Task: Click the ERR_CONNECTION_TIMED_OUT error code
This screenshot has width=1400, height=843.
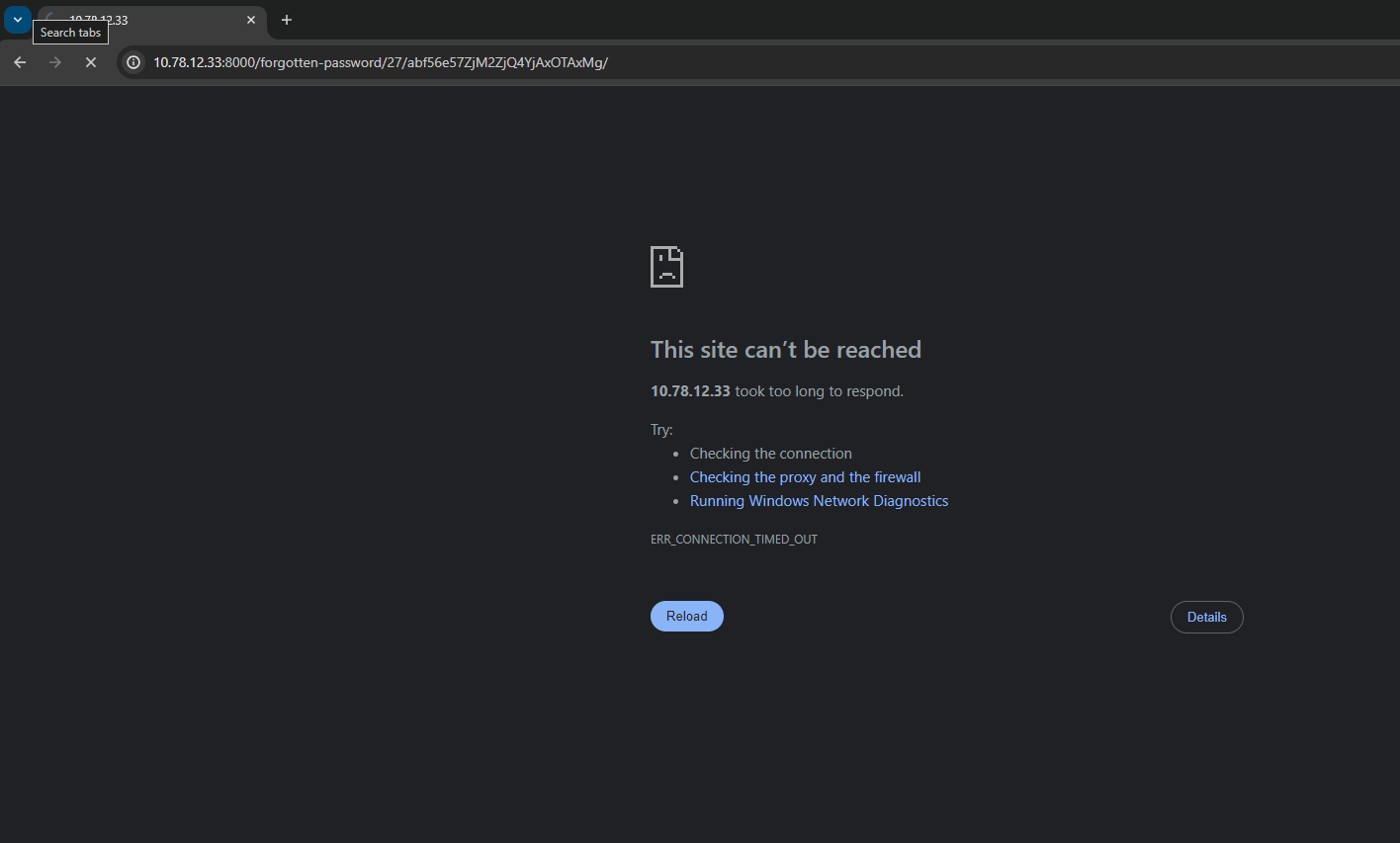Action: click(734, 540)
